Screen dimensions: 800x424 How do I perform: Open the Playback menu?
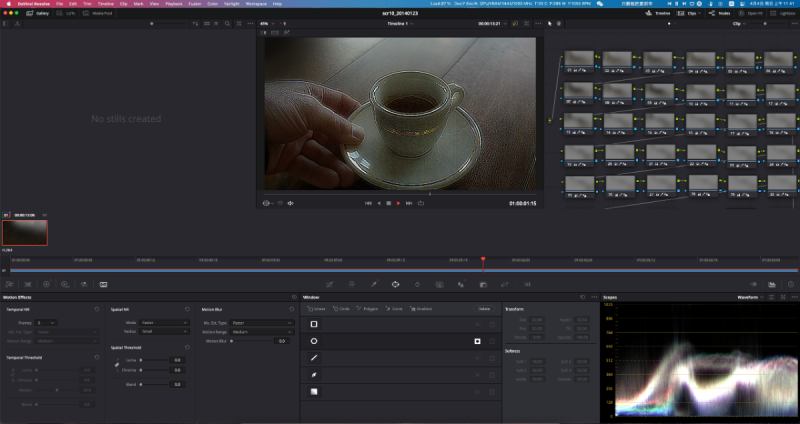[173, 4]
